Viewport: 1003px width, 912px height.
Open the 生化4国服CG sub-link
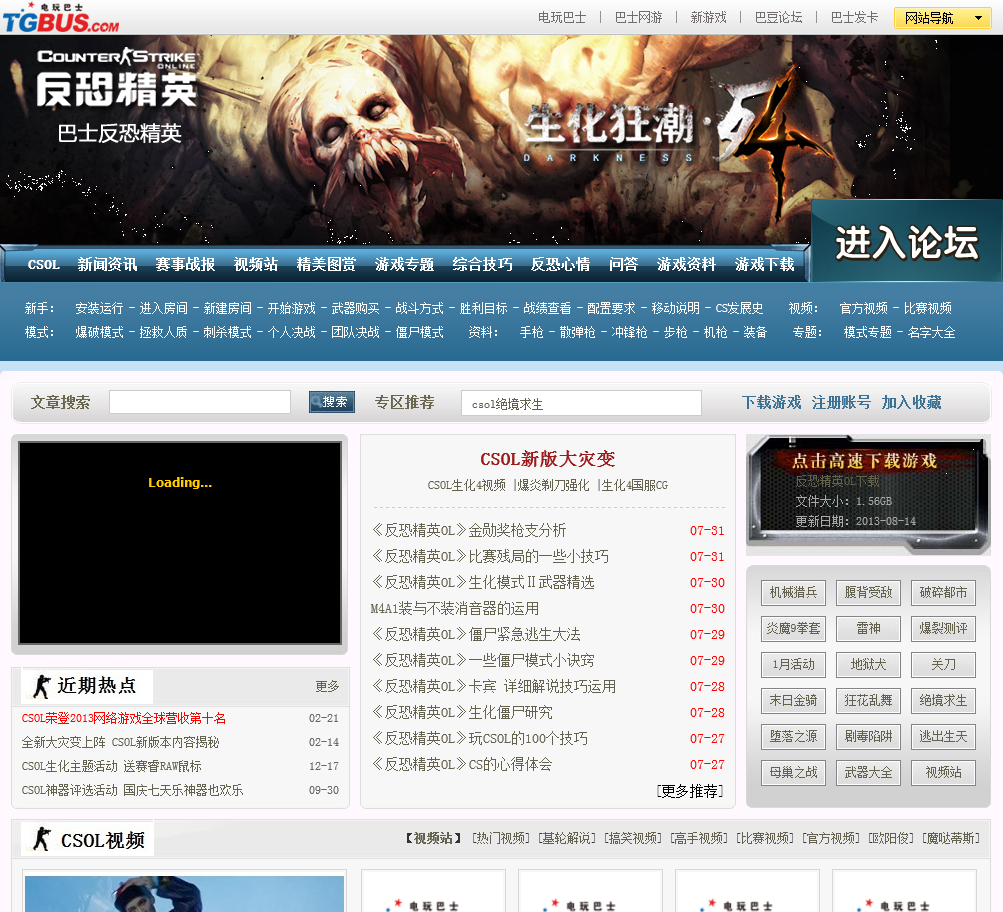pos(635,485)
